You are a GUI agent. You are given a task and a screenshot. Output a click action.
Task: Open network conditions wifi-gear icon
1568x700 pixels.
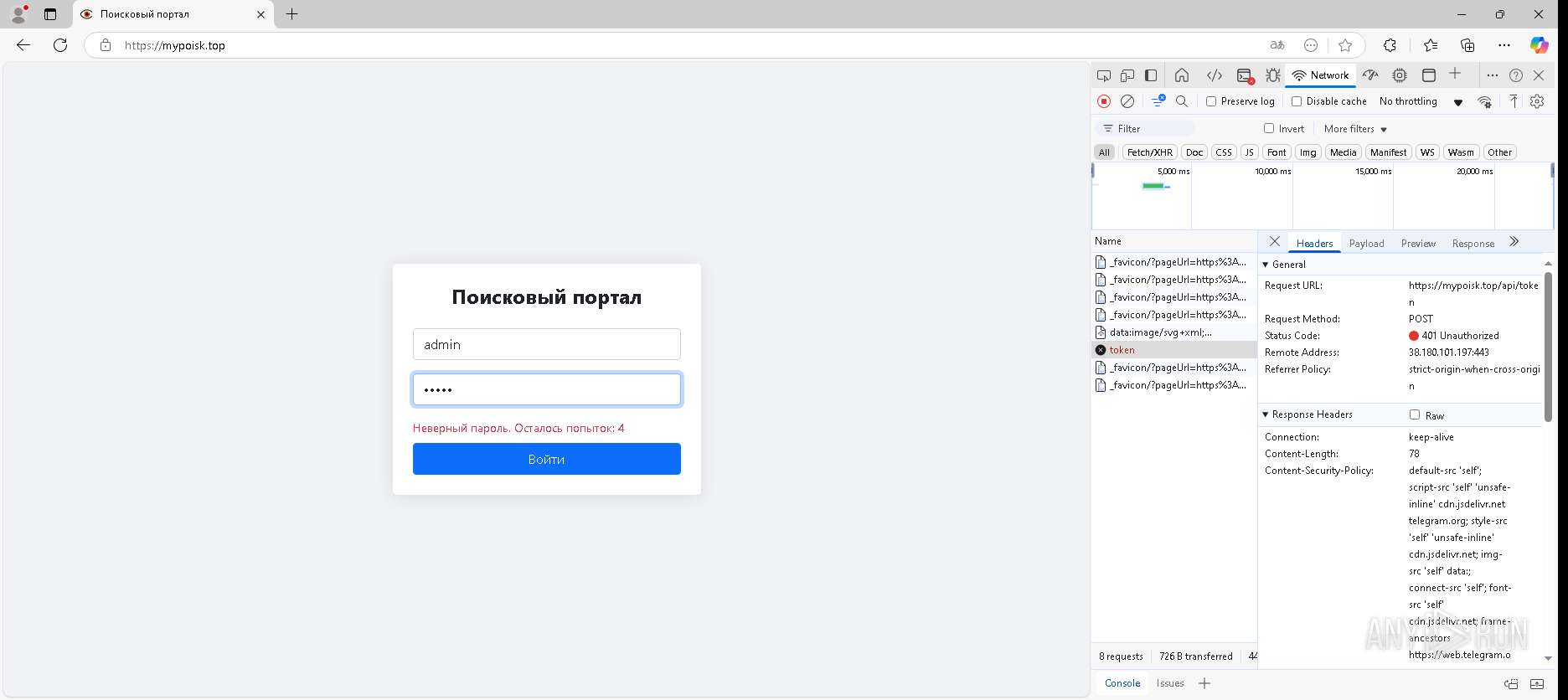pos(1484,101)
